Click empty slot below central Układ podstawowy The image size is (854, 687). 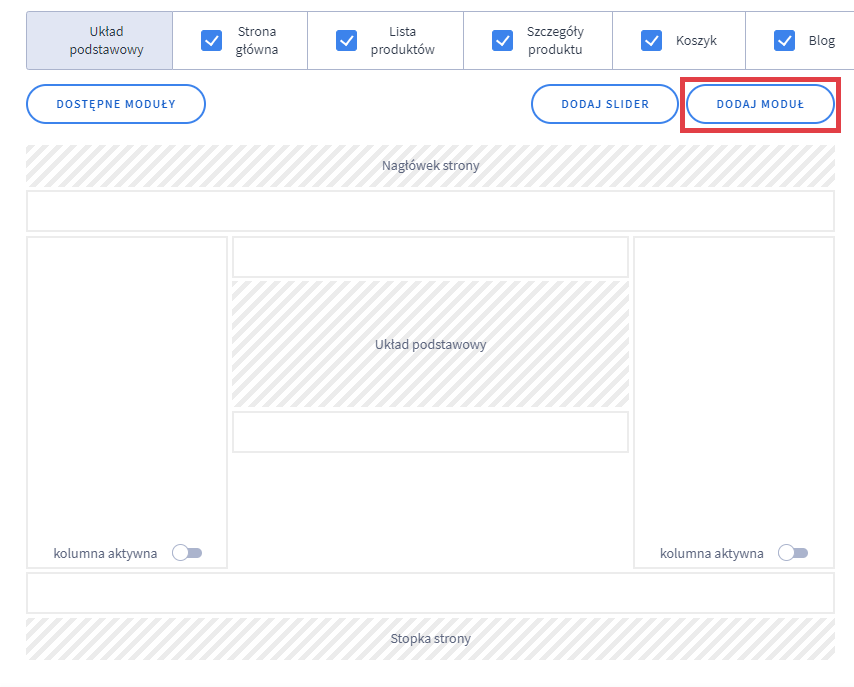(430, 432)
